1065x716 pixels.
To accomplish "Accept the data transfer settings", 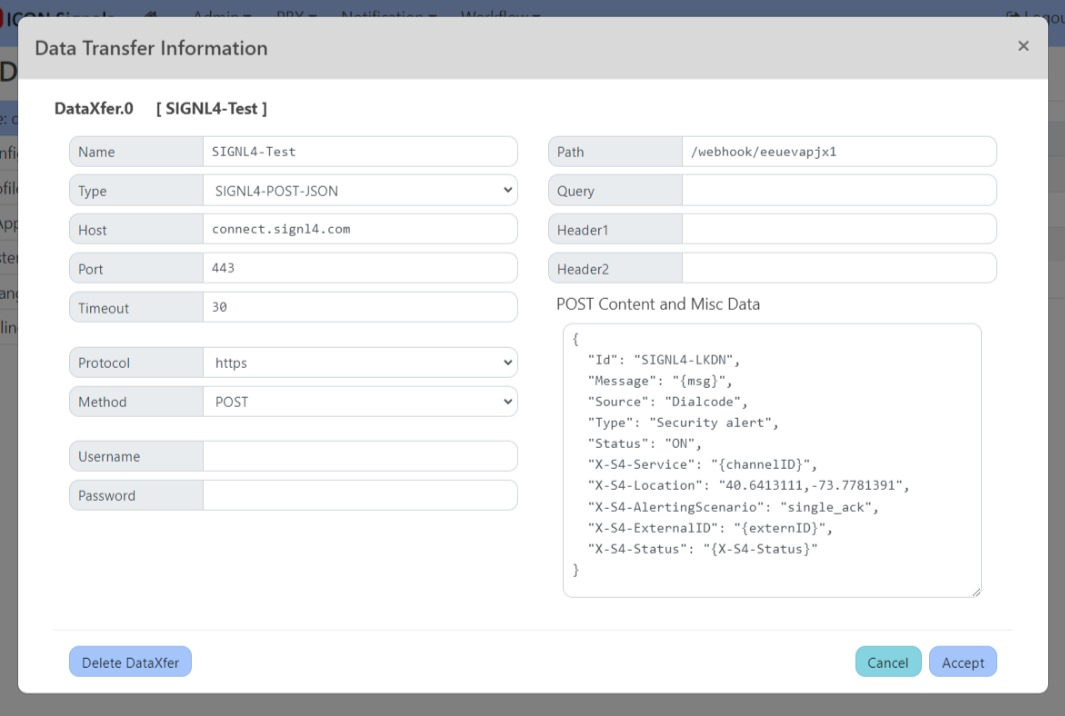I will [x=962, y=662].
